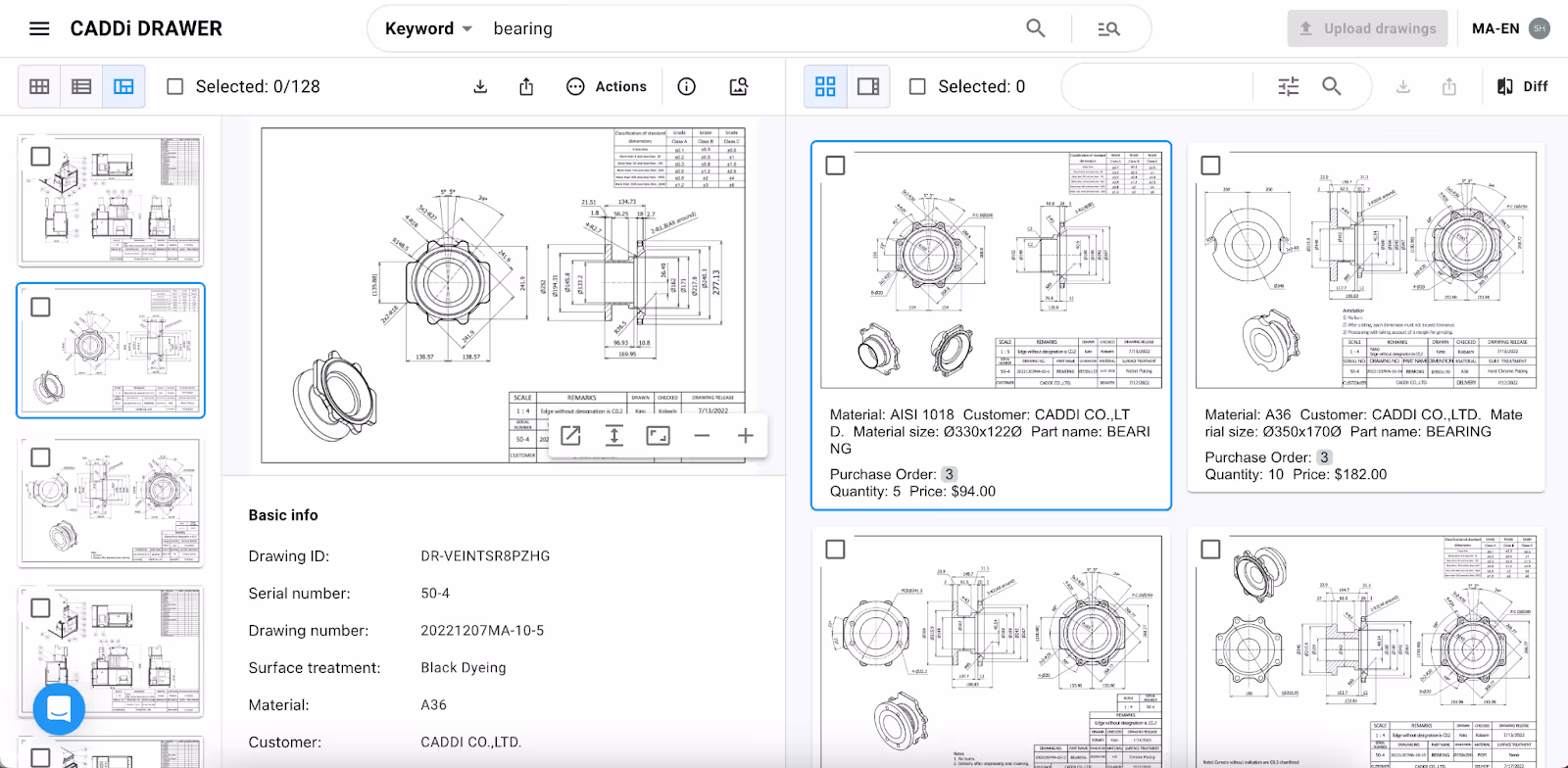
Task: Open the hamburger main menu
Action: [39, 28]
